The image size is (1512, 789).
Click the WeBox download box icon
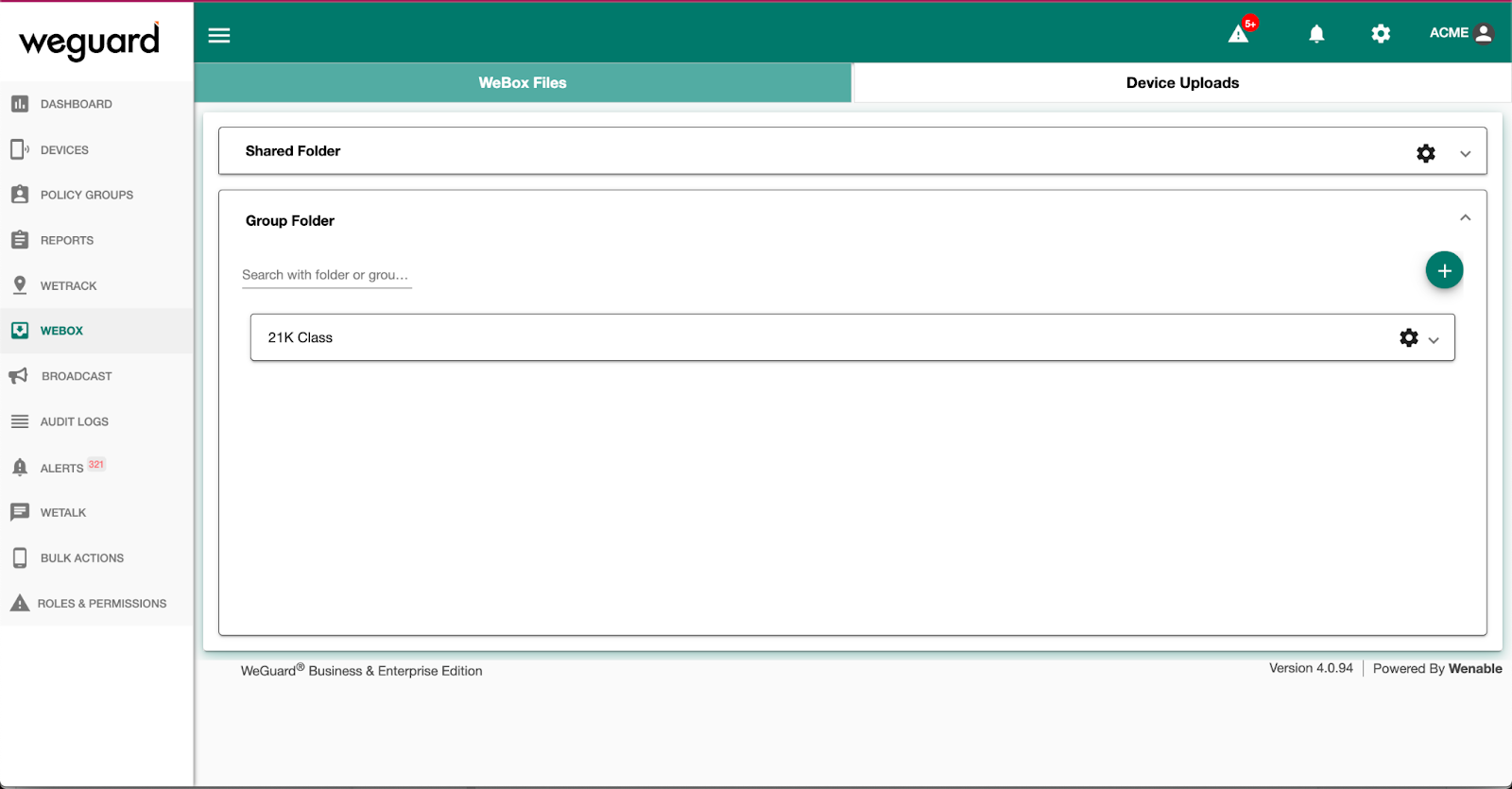[20, 331]
